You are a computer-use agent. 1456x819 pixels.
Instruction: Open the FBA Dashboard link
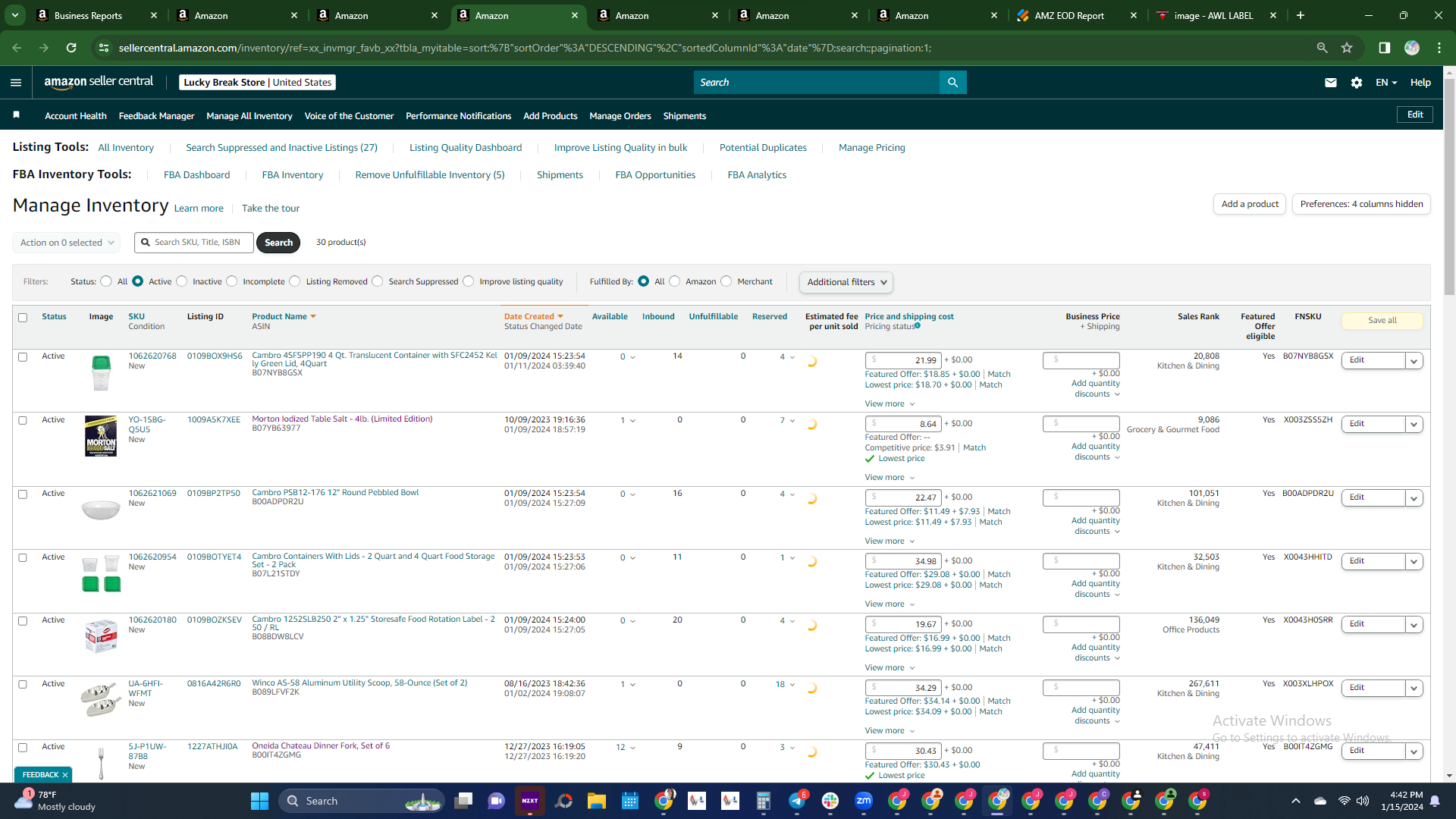[x=197, y=175]
